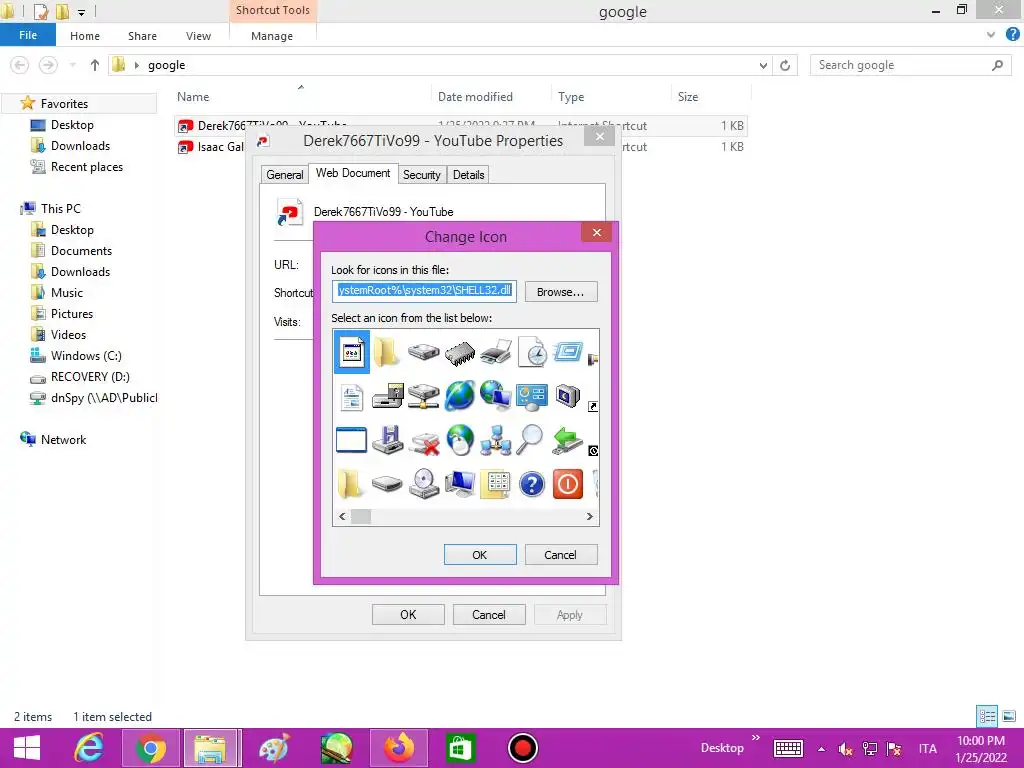Select the Internet Explorer globe icon
Screen dimensions: 1024x768
460,396
